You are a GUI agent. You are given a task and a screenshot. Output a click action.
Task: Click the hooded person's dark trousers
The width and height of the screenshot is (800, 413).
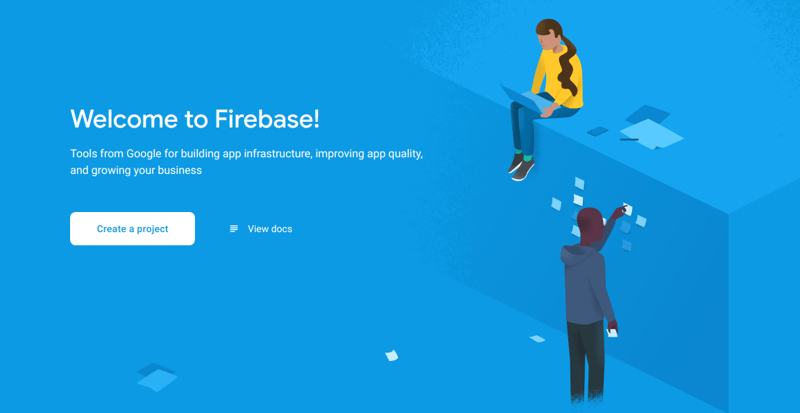[x=586, y=360]
